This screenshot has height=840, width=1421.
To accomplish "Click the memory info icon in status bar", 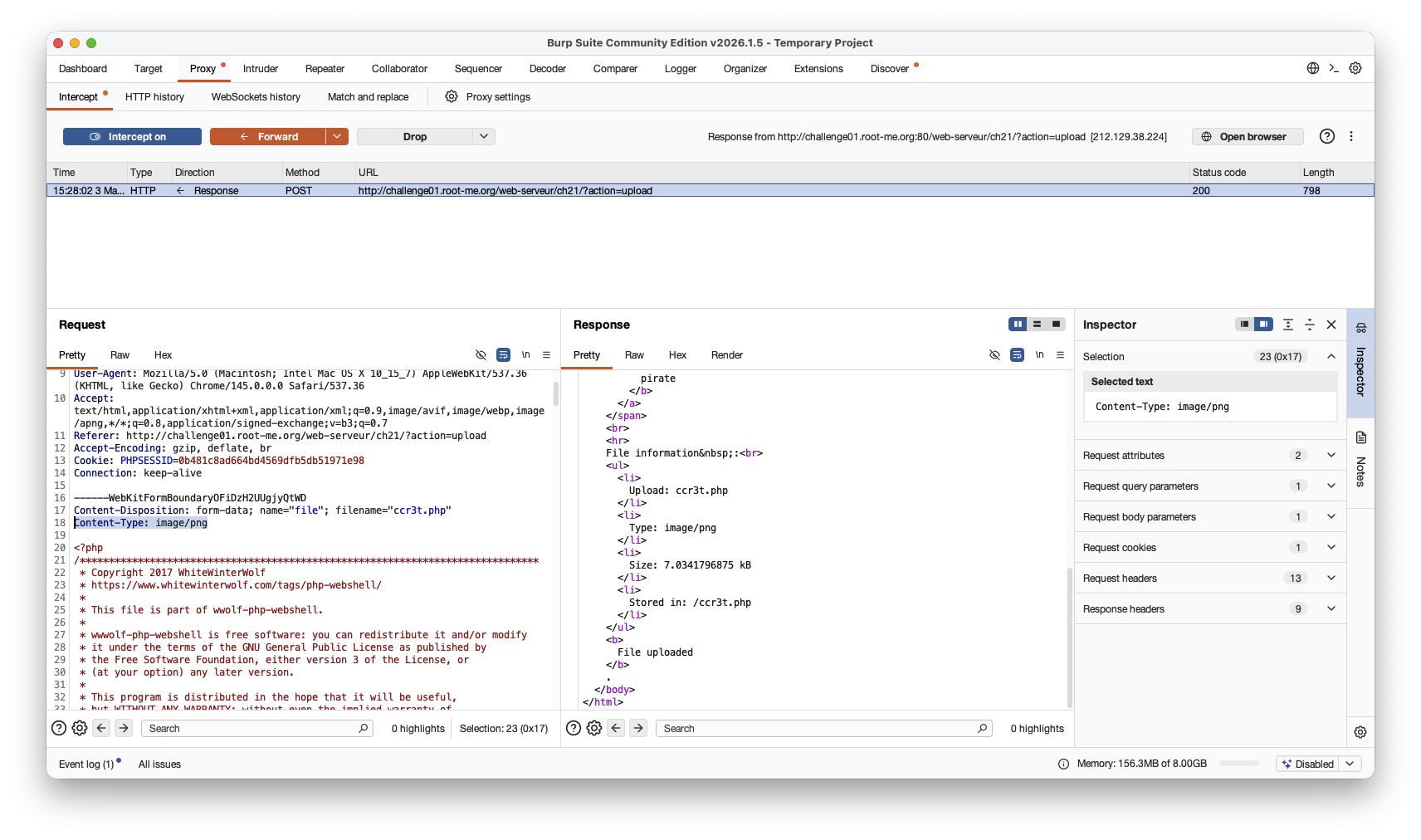I will click(1063, 764).
